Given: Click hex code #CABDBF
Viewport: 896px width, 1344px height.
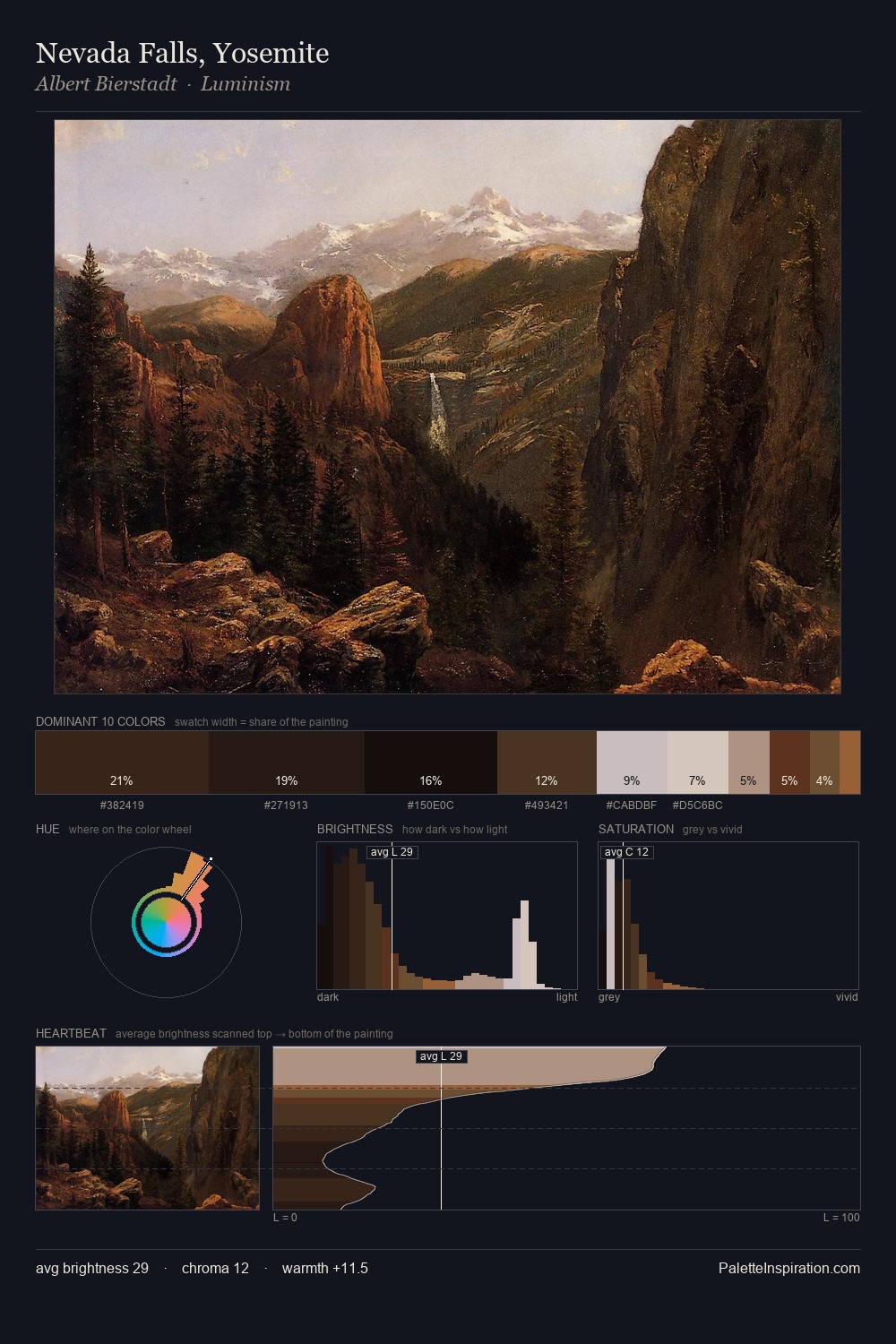Looking at the screenshot, I should (x=632, y=806).
